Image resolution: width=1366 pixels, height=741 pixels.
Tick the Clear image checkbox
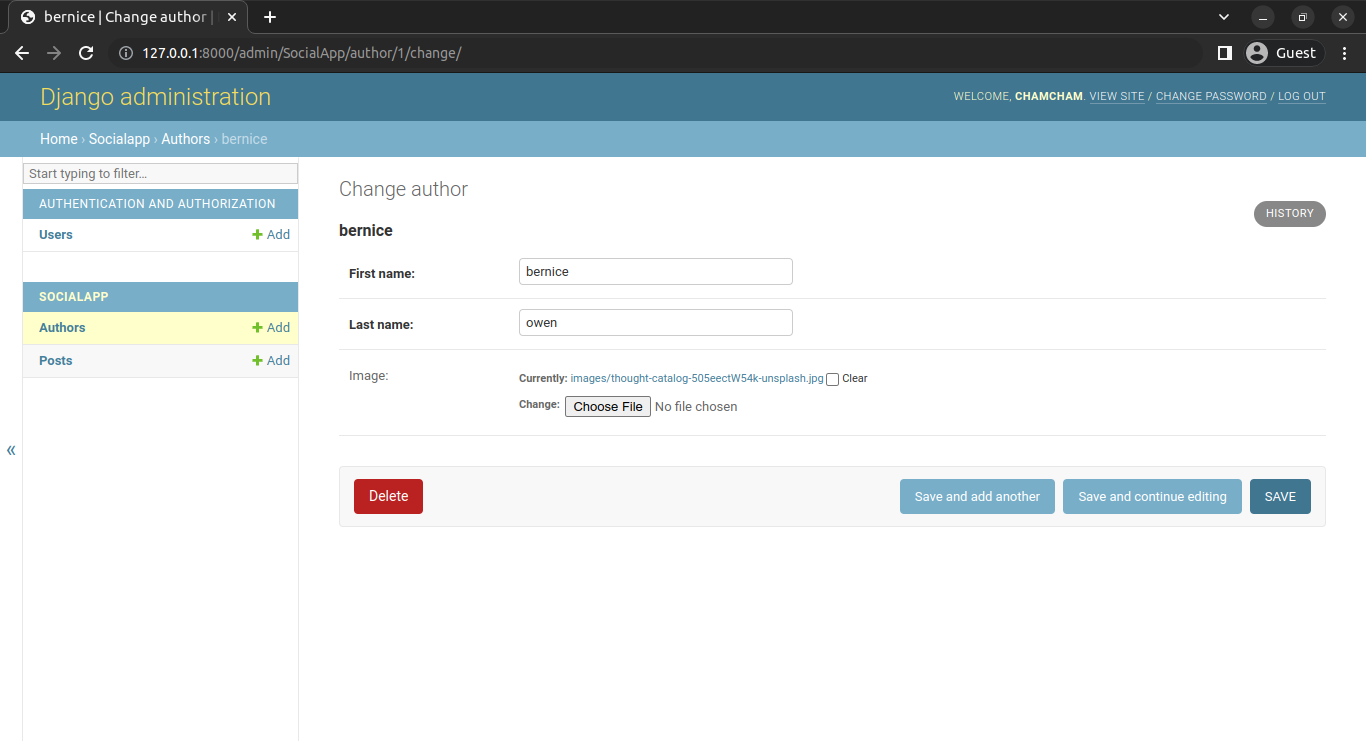pyautogui.click(x=832, y=379)
